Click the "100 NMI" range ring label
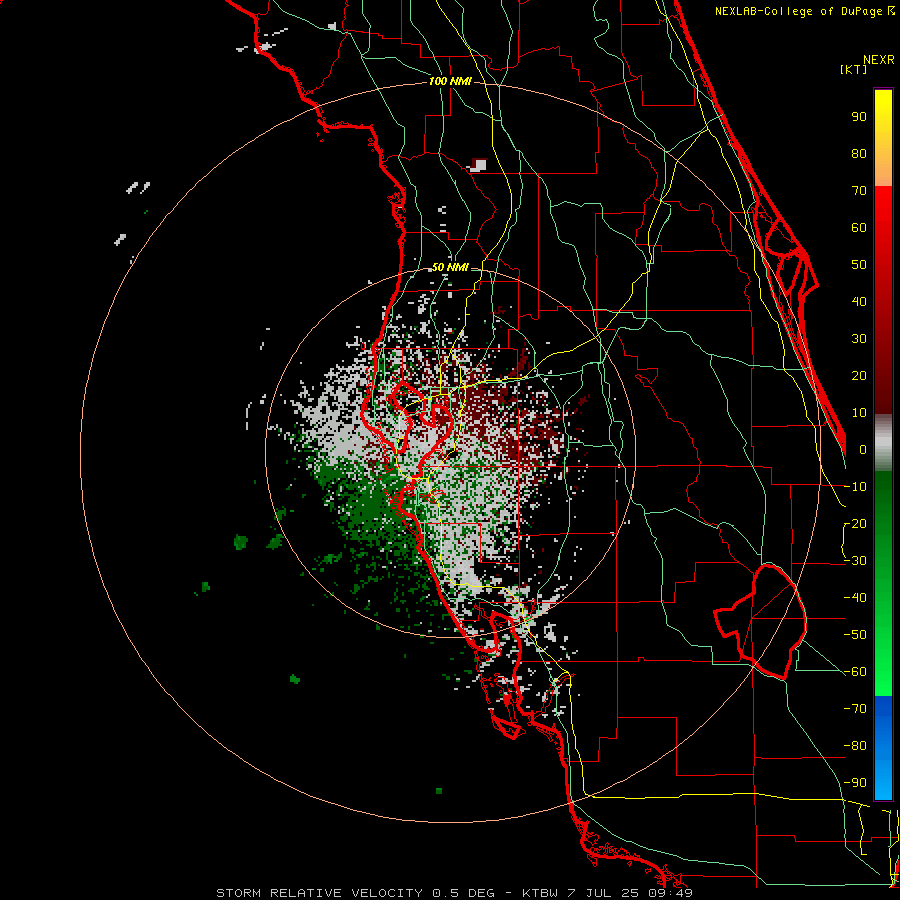The image size is (900, 900). point(450,82)
